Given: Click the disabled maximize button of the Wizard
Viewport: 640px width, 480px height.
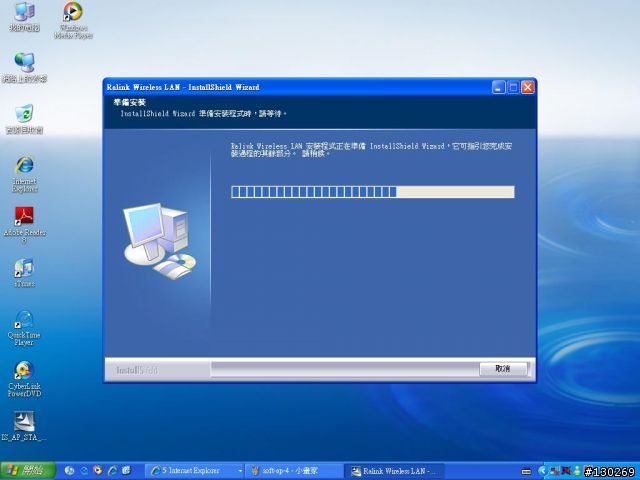Looking at the screenshot, I should point(513,87).
